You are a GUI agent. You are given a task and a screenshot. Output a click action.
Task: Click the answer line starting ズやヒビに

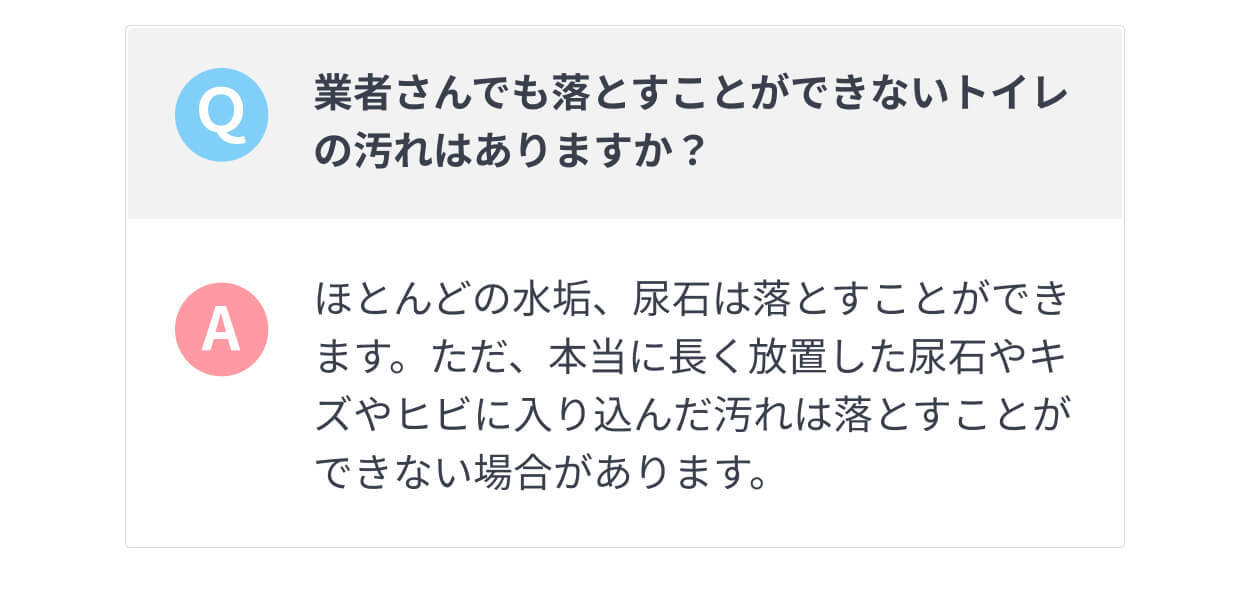pos(691,414)
